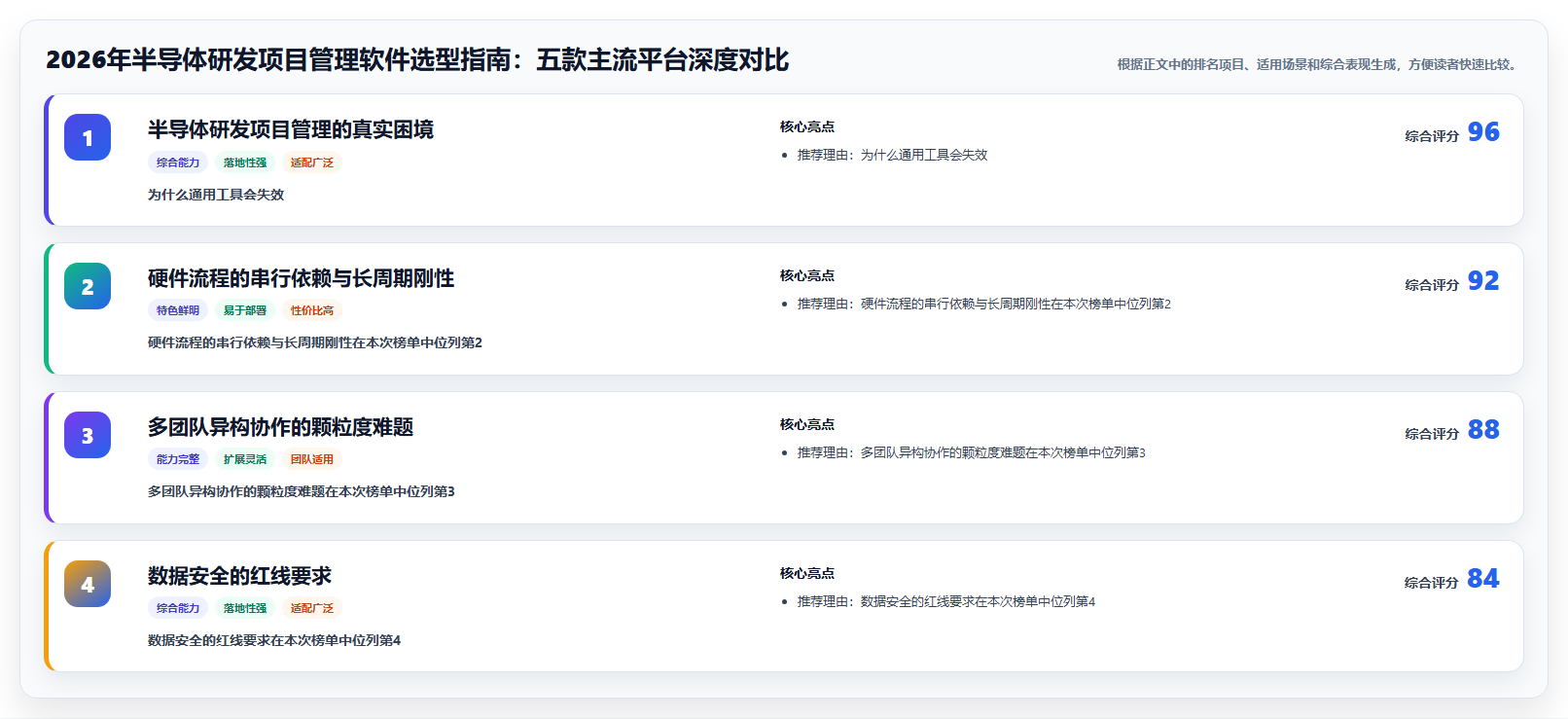The width and height of the screenshot is (1568, 719).
Task: Click description 为什么通用工具会失效 under rank 1 tags
Action: [x=216, y=195]
